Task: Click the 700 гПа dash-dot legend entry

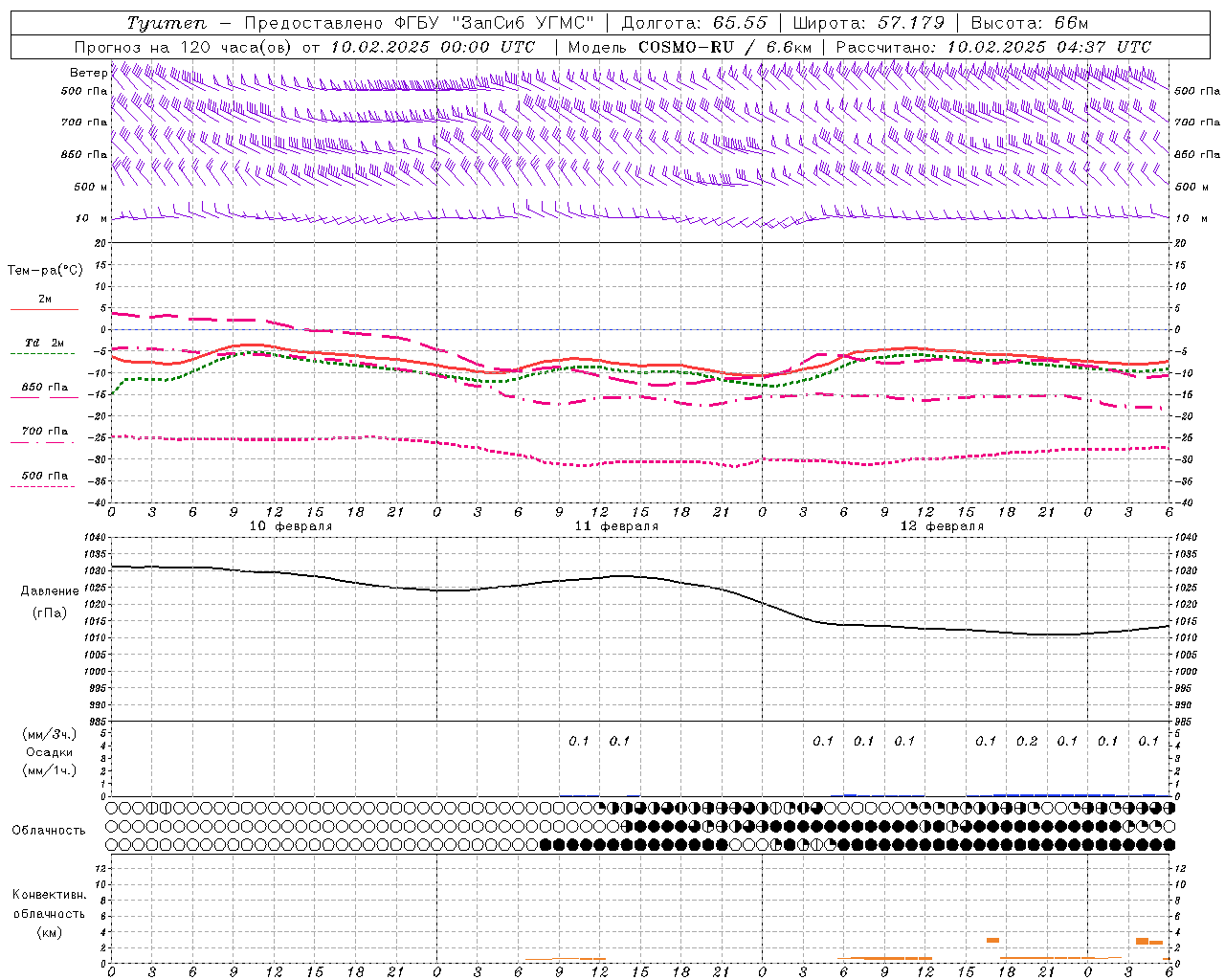Action: click(44, 435)
